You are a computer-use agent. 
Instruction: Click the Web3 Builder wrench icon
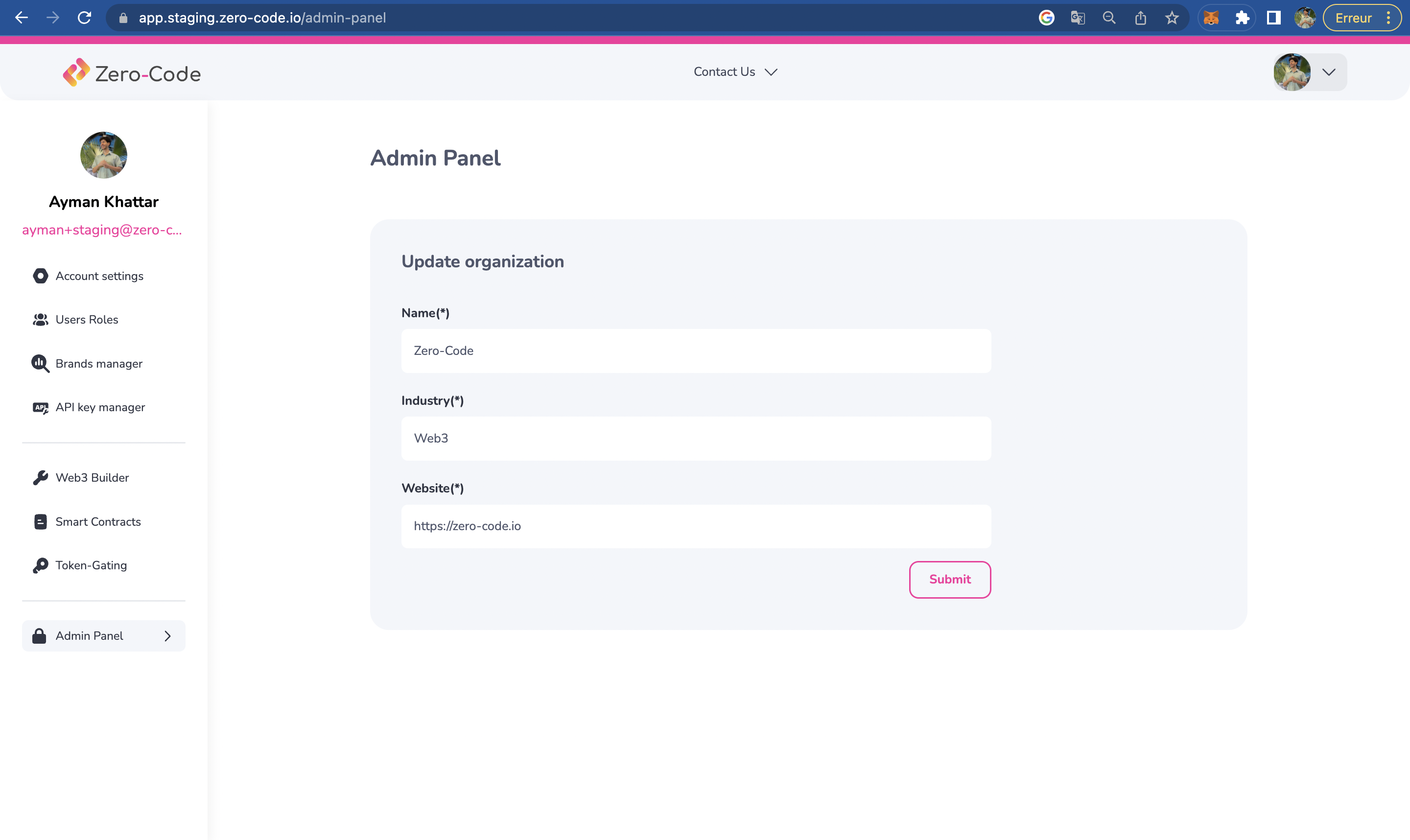point(40,478)
